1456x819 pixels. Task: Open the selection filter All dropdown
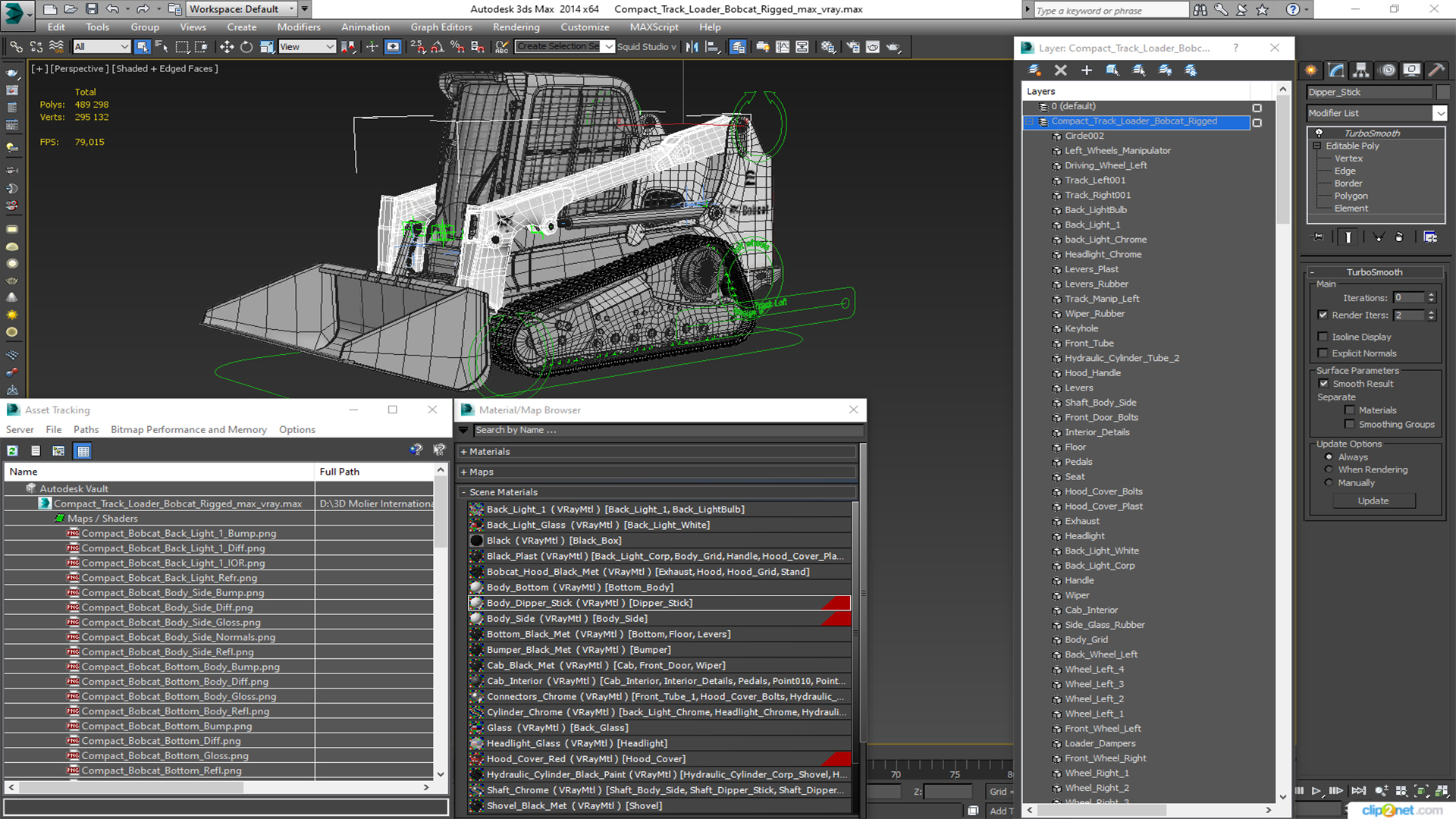[102, 47]
